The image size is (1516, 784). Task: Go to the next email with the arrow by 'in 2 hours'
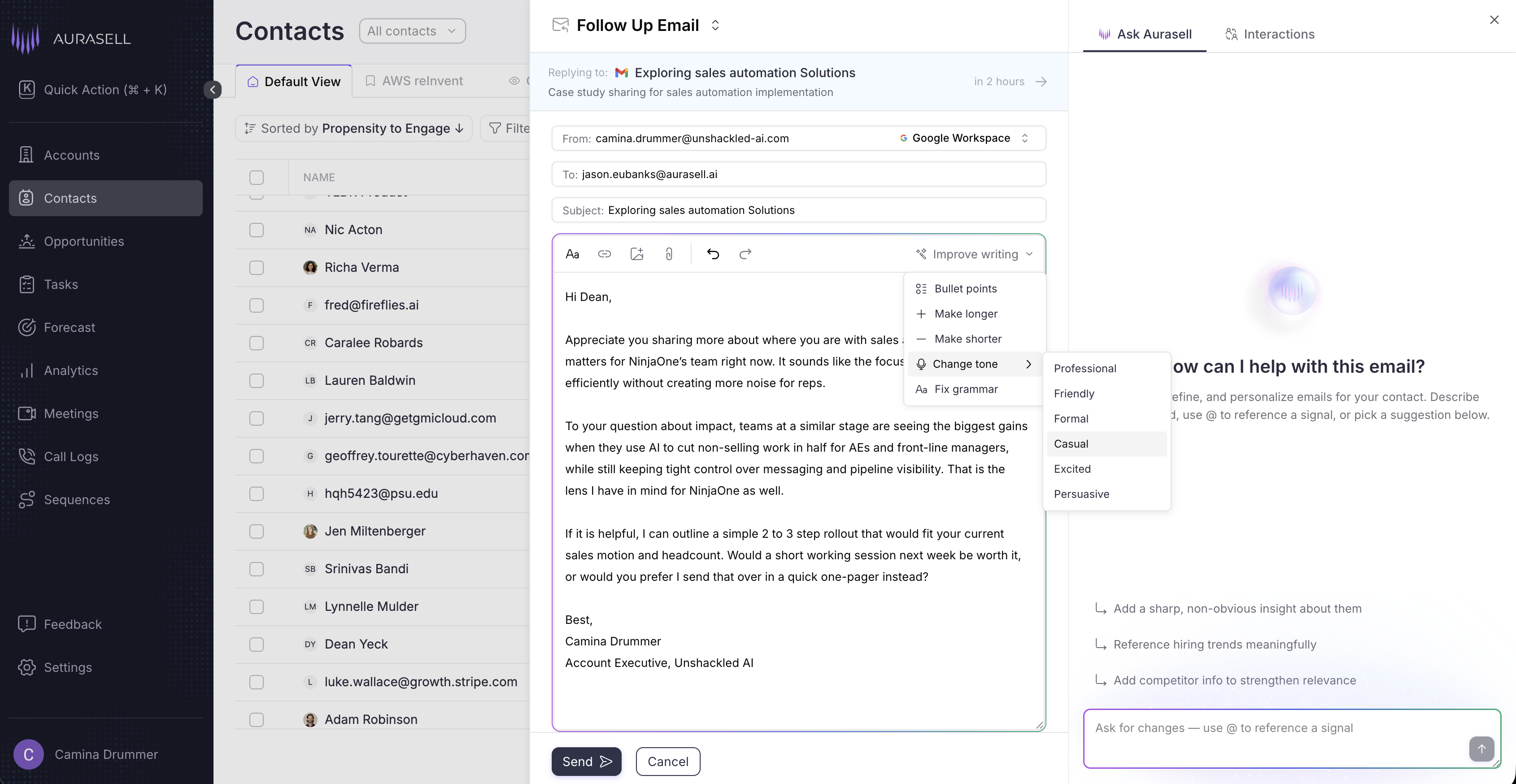pos(1041,81)
